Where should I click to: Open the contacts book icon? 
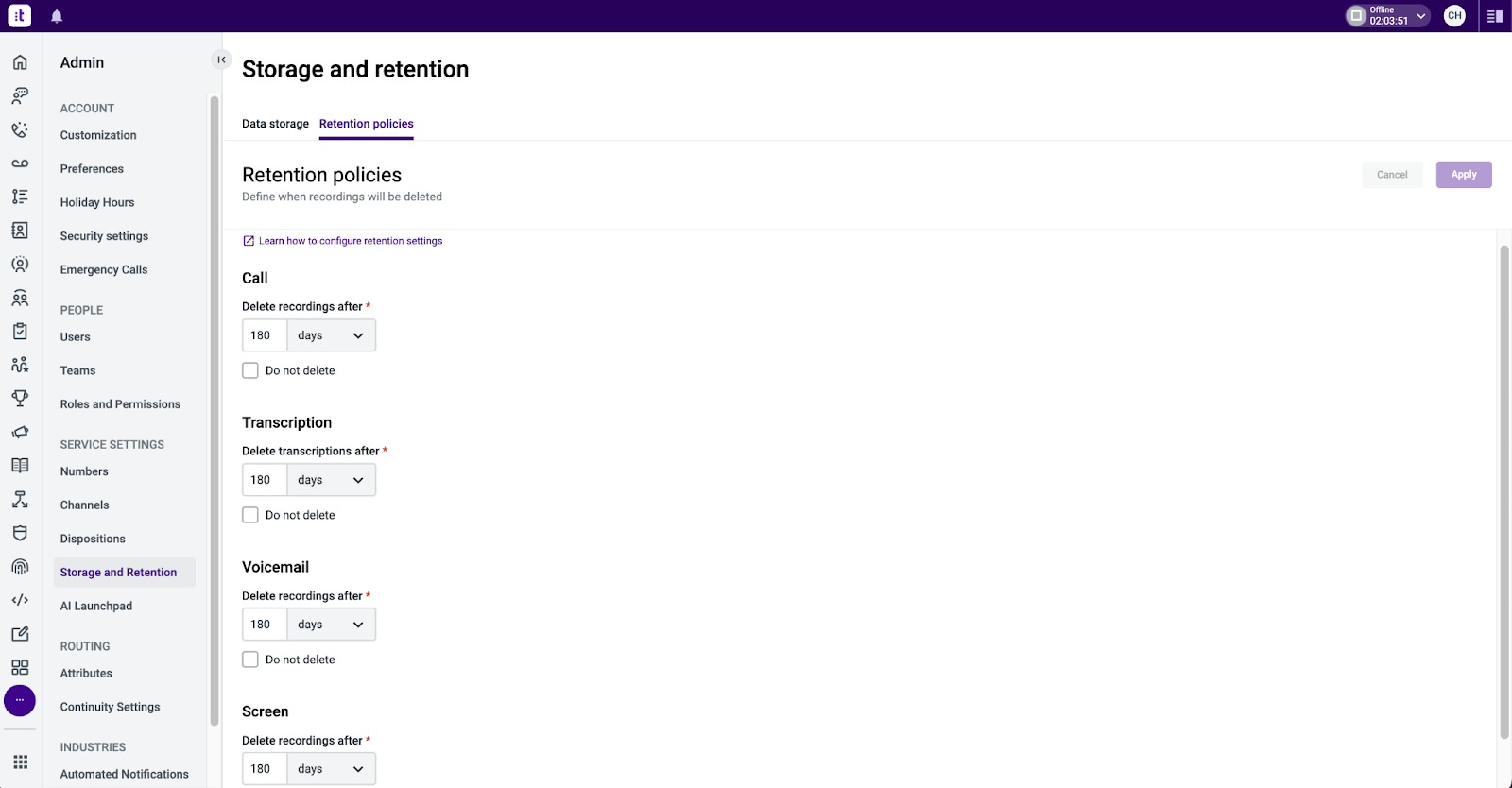[x=20, y=231]
